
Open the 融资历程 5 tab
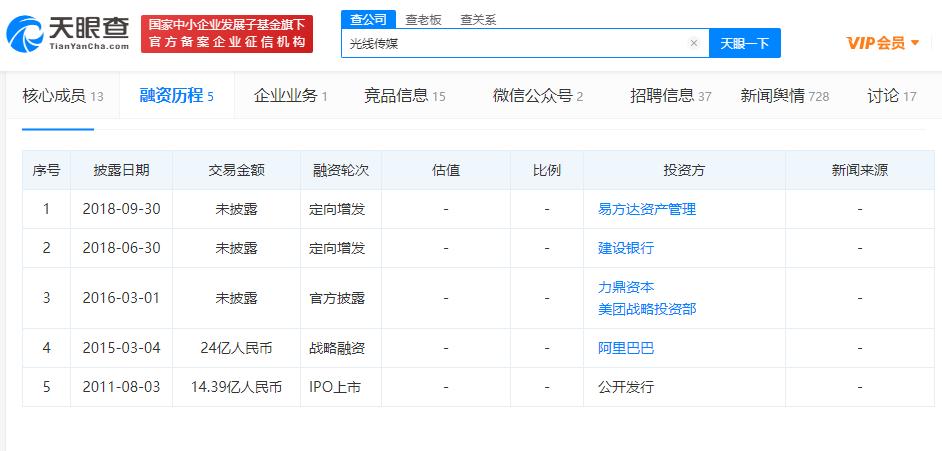[177, 95]
